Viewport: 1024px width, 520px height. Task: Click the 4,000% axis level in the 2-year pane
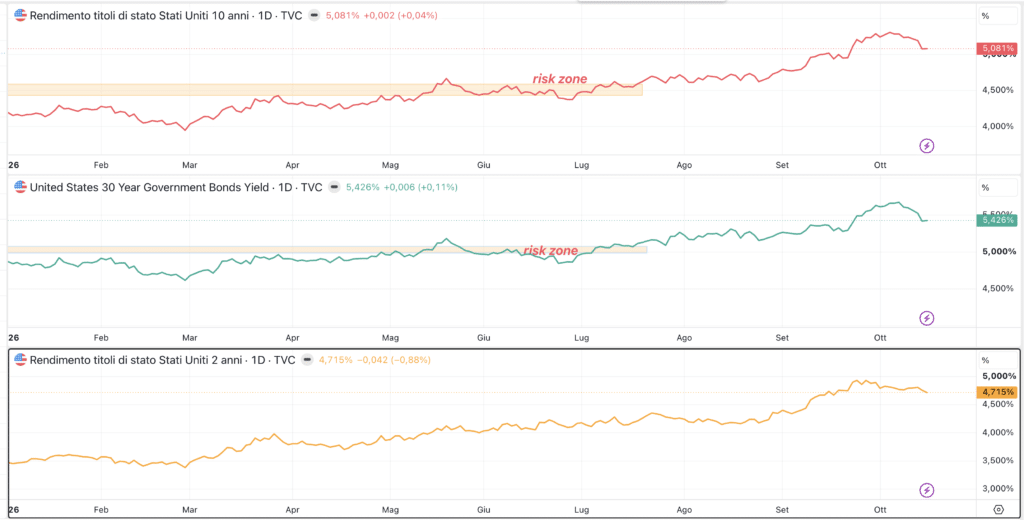point(999,432)
